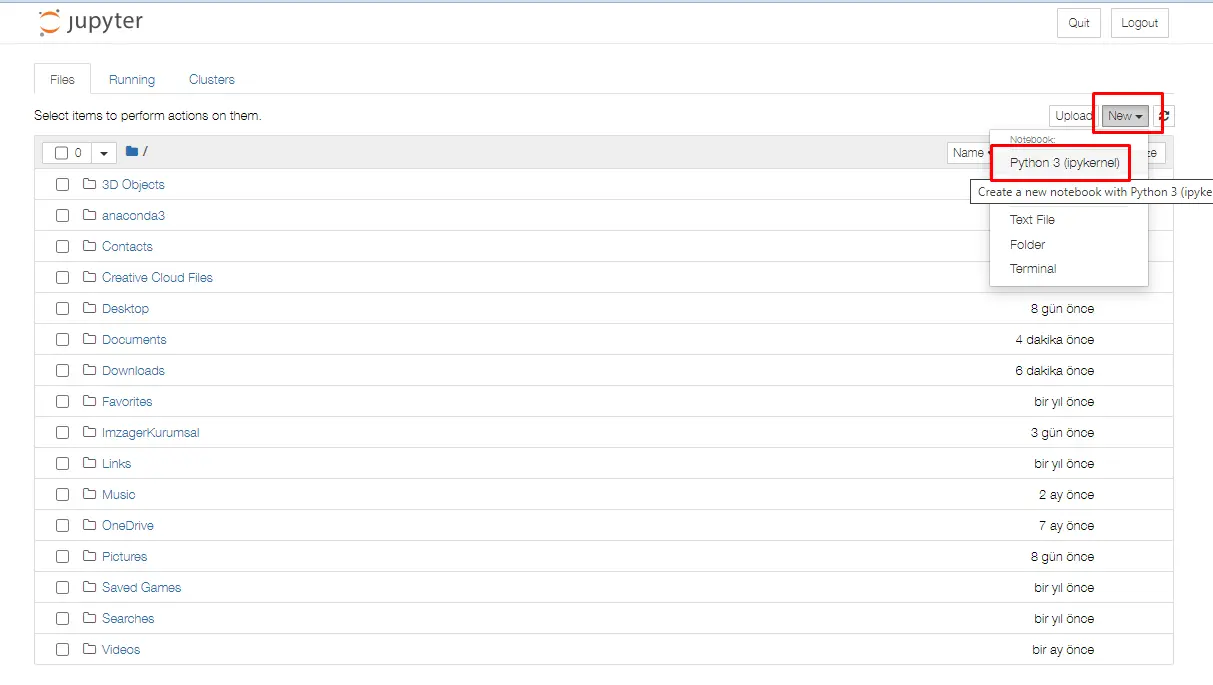Click the refresh notebook list icon
1213x685 pixels.
point(1164,116)
